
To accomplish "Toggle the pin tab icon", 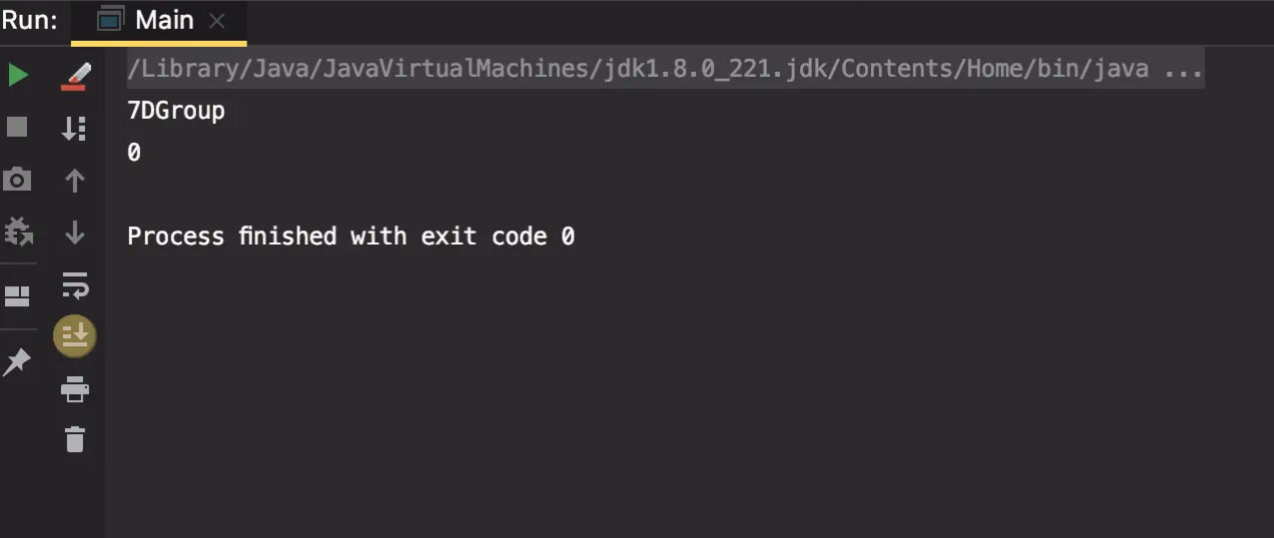I will click(x=17, y=363).
